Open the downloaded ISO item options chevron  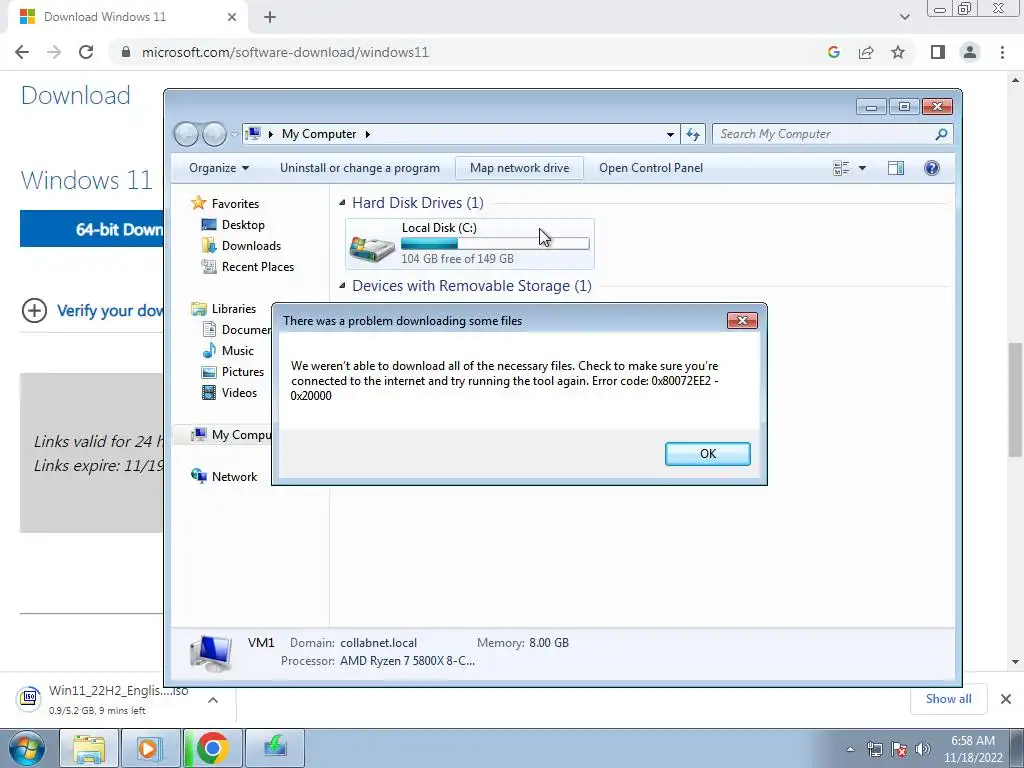pyautogui.click(x=213, y=700)
